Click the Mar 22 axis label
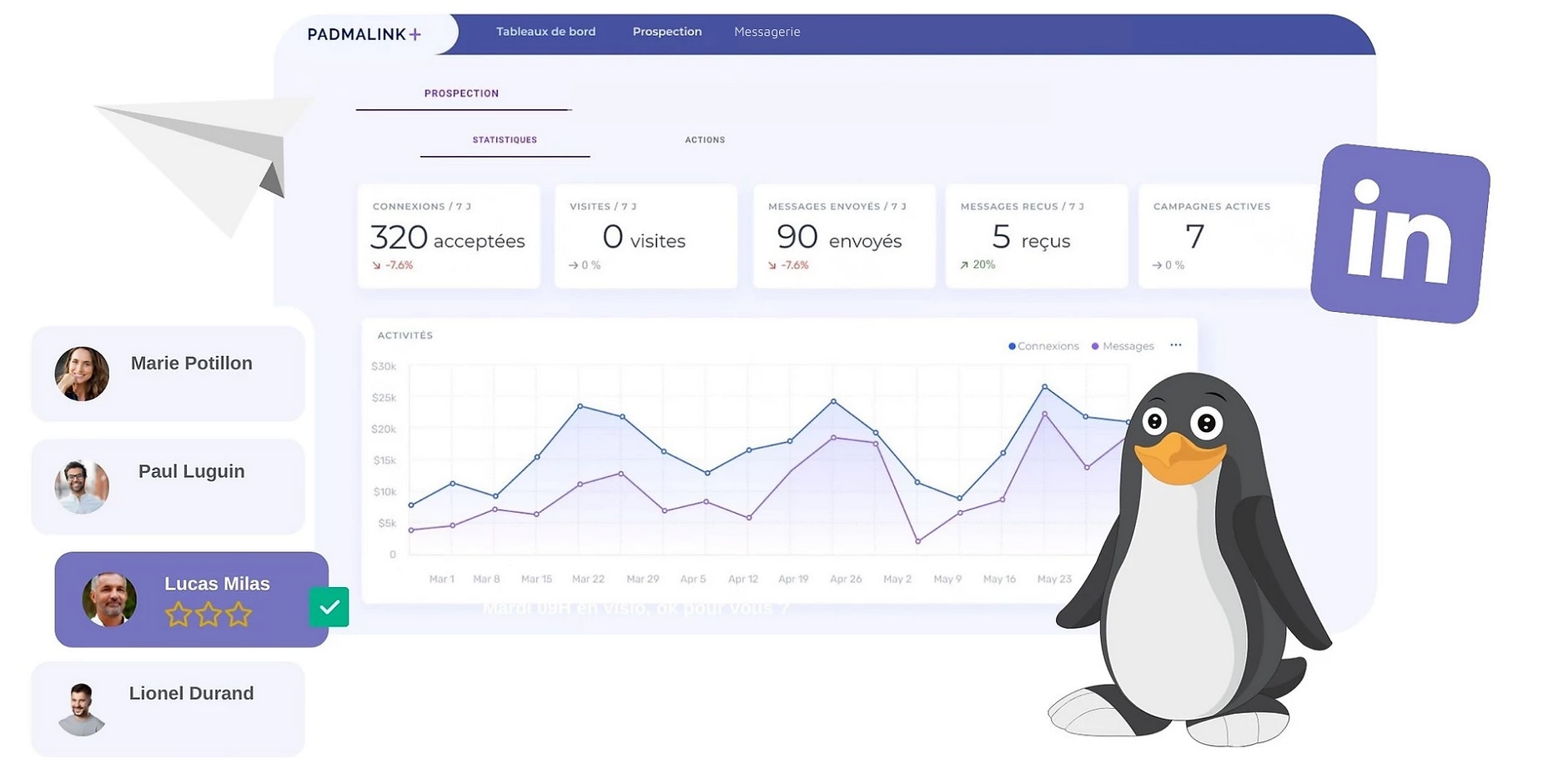Viewport: 1568px width, 784px height. (588, 579)
